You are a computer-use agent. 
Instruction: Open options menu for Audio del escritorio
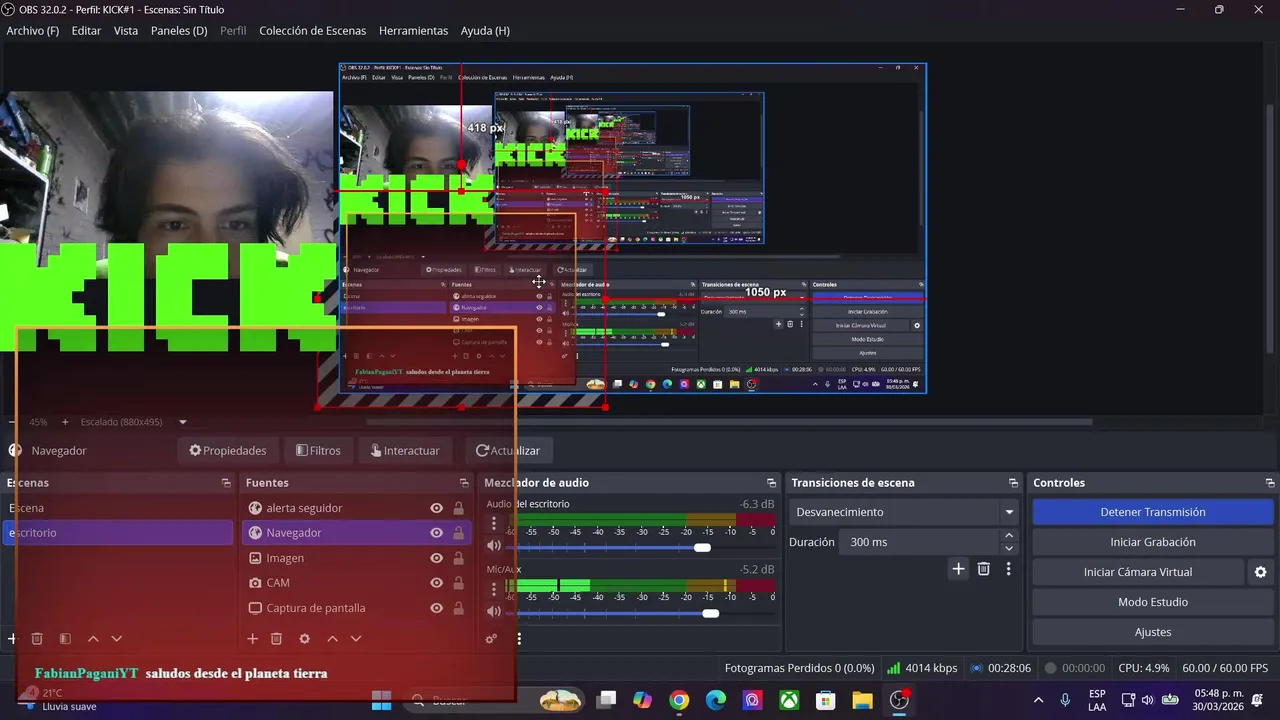pos(493,523)
